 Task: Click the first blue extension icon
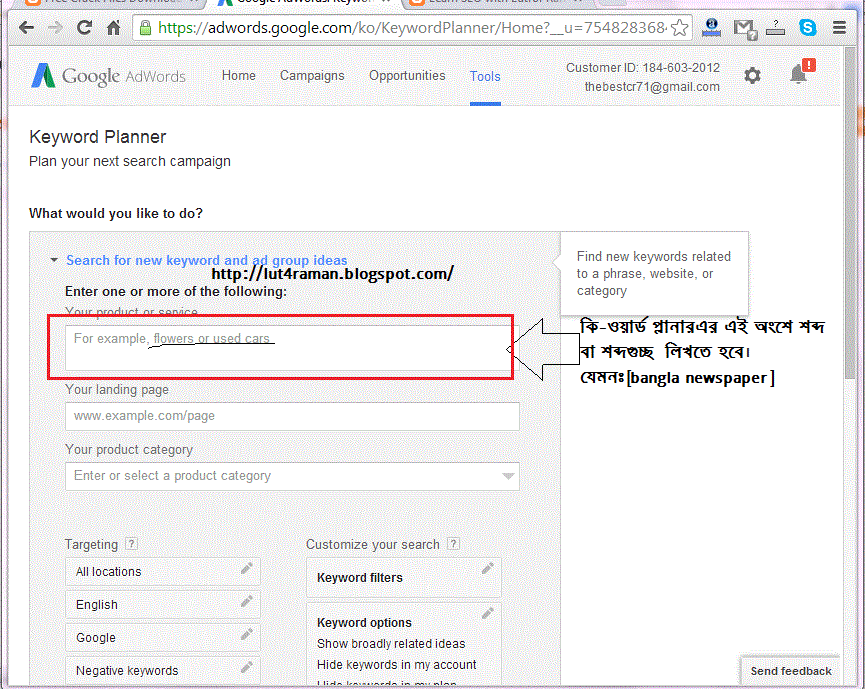click(712, 27)
